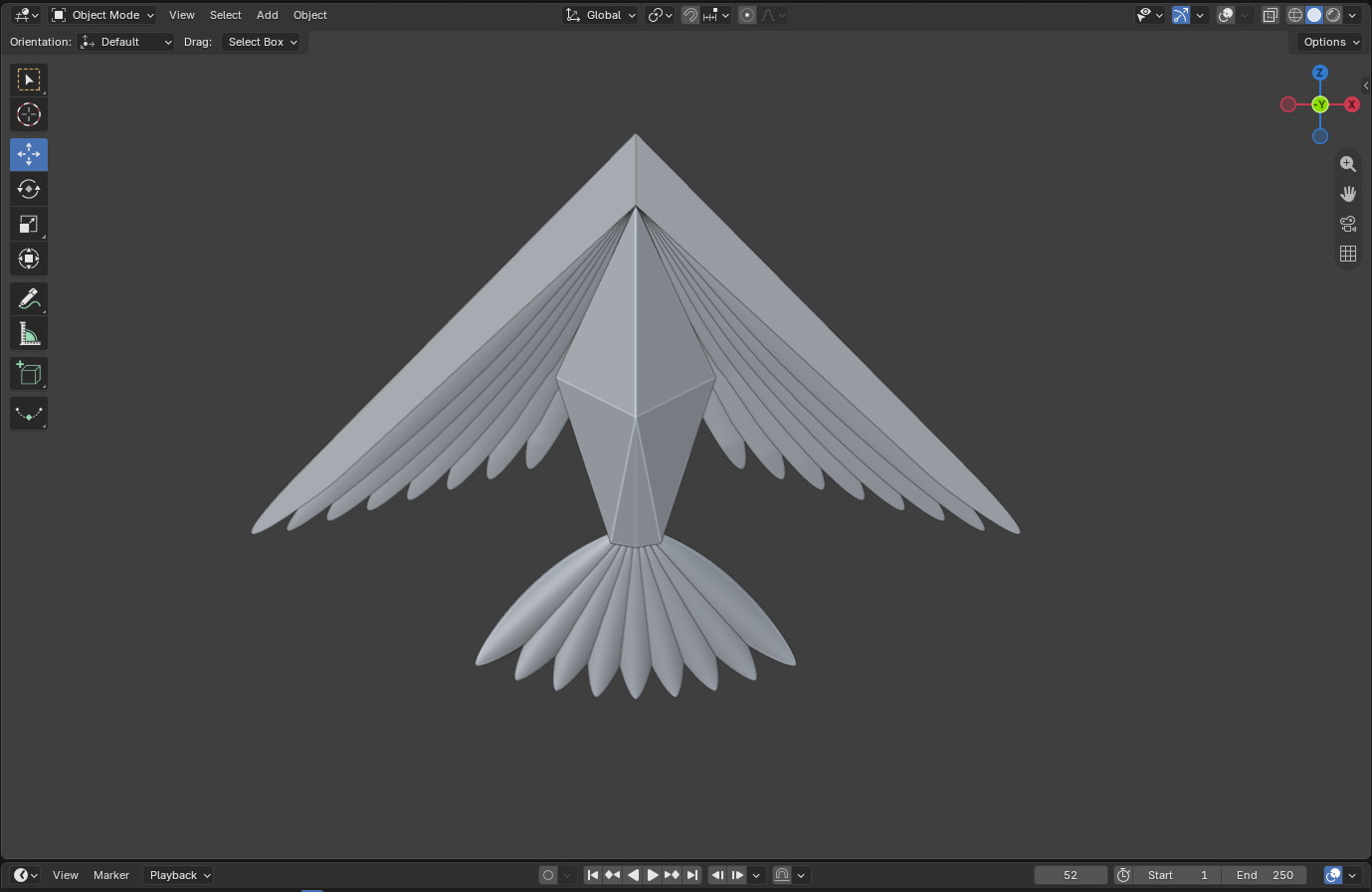1372x892 pixels.
Task: Open the Playback dropdown
Action: (x=179, y=875)
